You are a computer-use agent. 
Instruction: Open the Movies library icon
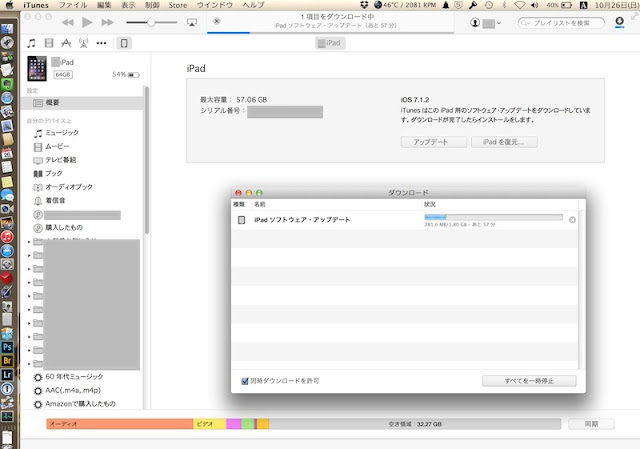pos(49,43)
